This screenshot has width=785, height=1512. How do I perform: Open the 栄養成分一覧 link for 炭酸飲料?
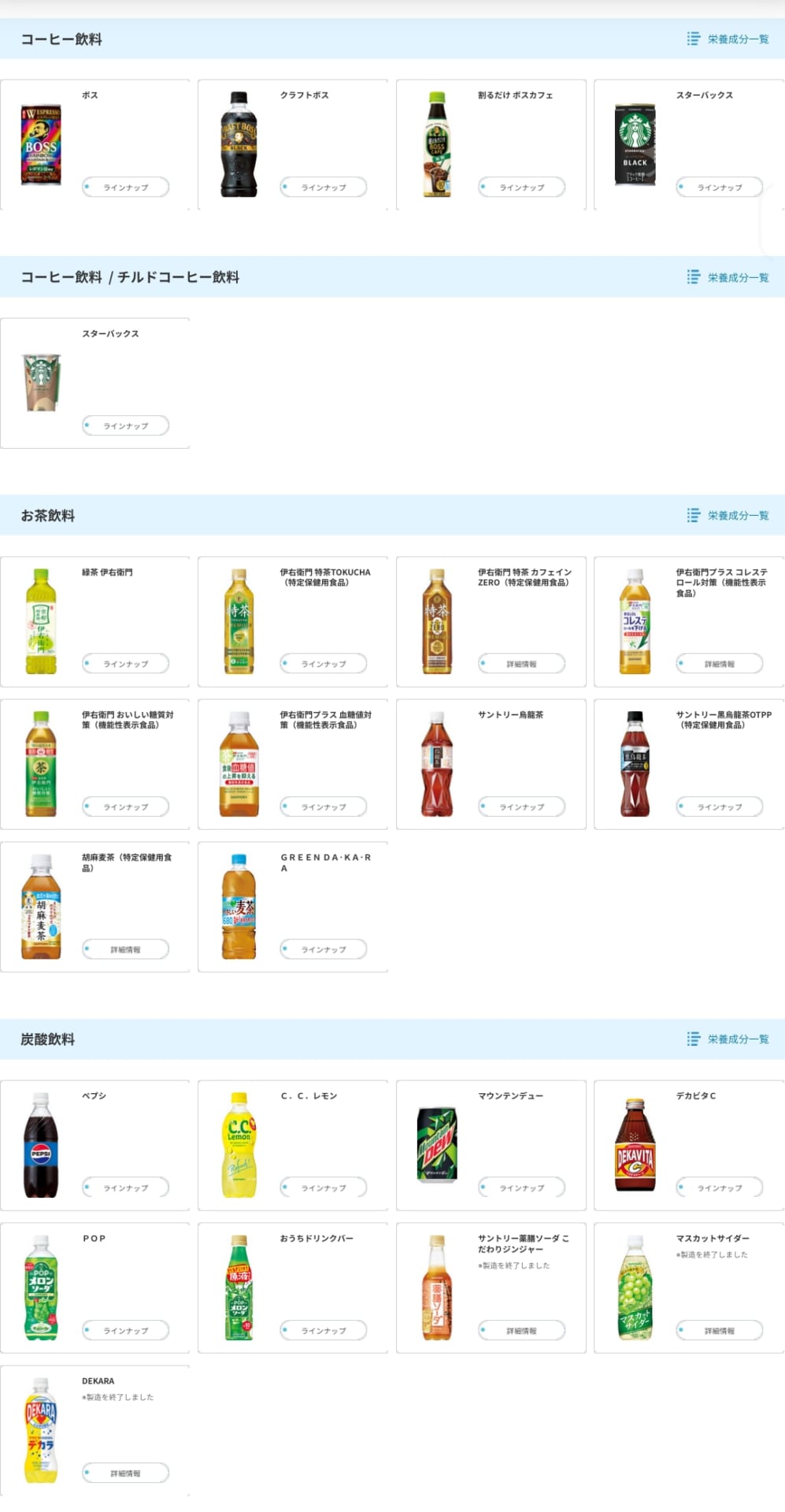coord(738,1039)
